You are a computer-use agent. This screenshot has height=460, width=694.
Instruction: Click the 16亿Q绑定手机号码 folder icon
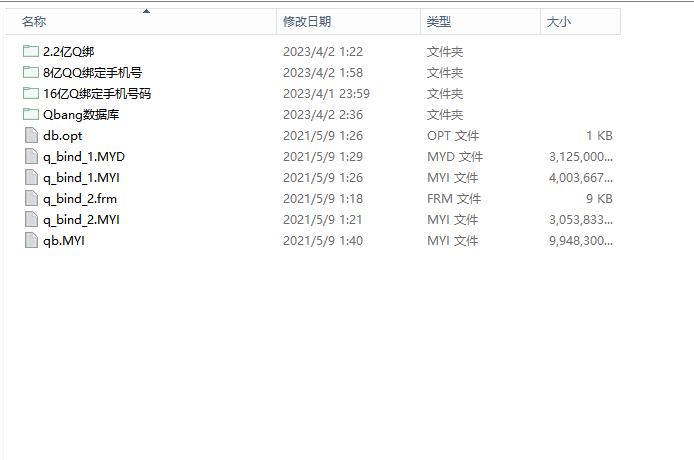(31, 93)
